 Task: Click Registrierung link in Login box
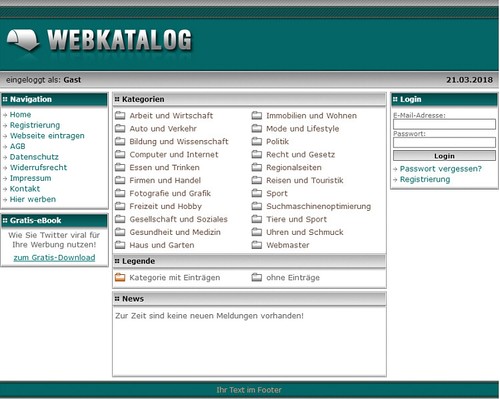(425, 180)
